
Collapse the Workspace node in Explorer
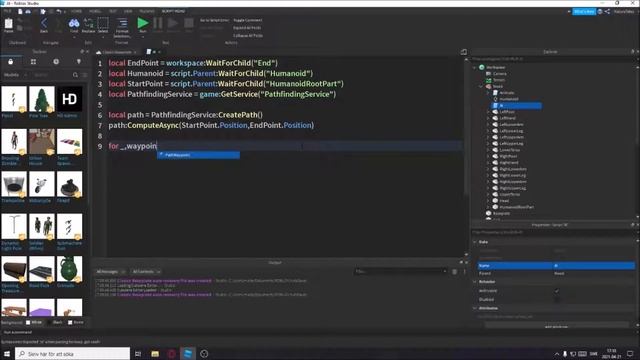pyautogui.click(x=475, y=67)
